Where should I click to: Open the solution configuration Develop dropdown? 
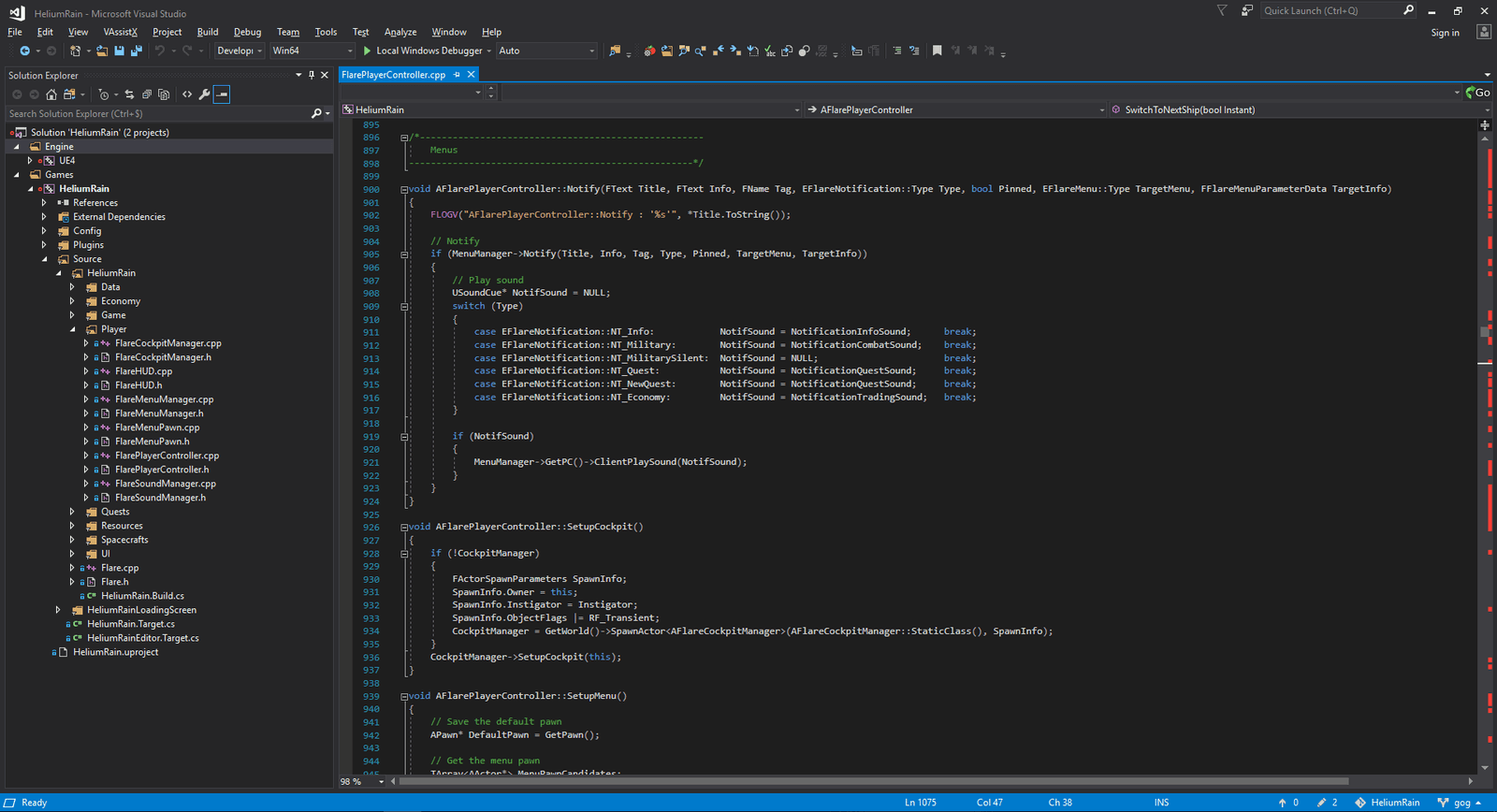pos(240,51)
